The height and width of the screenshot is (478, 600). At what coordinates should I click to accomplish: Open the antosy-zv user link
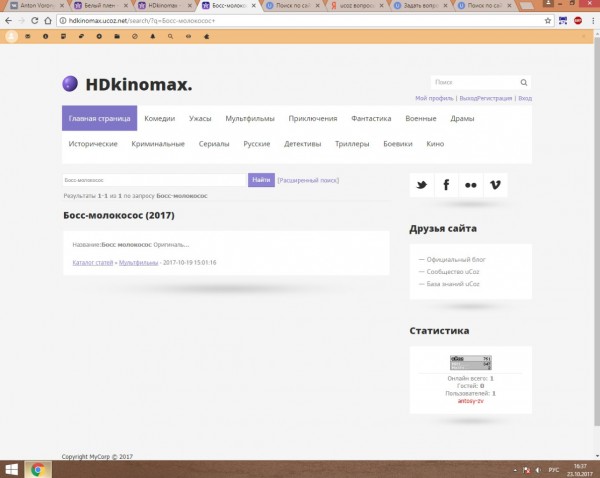pyautogui.click(x=471, y=401)
